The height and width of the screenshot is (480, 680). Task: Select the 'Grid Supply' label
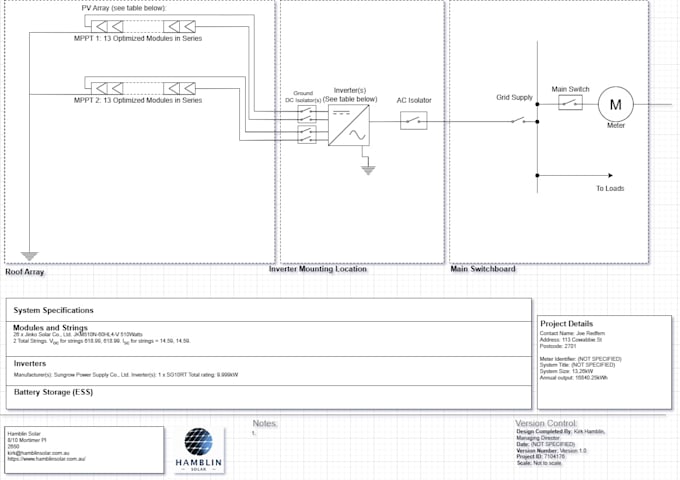pyautogui.click(x=514, y=97)
